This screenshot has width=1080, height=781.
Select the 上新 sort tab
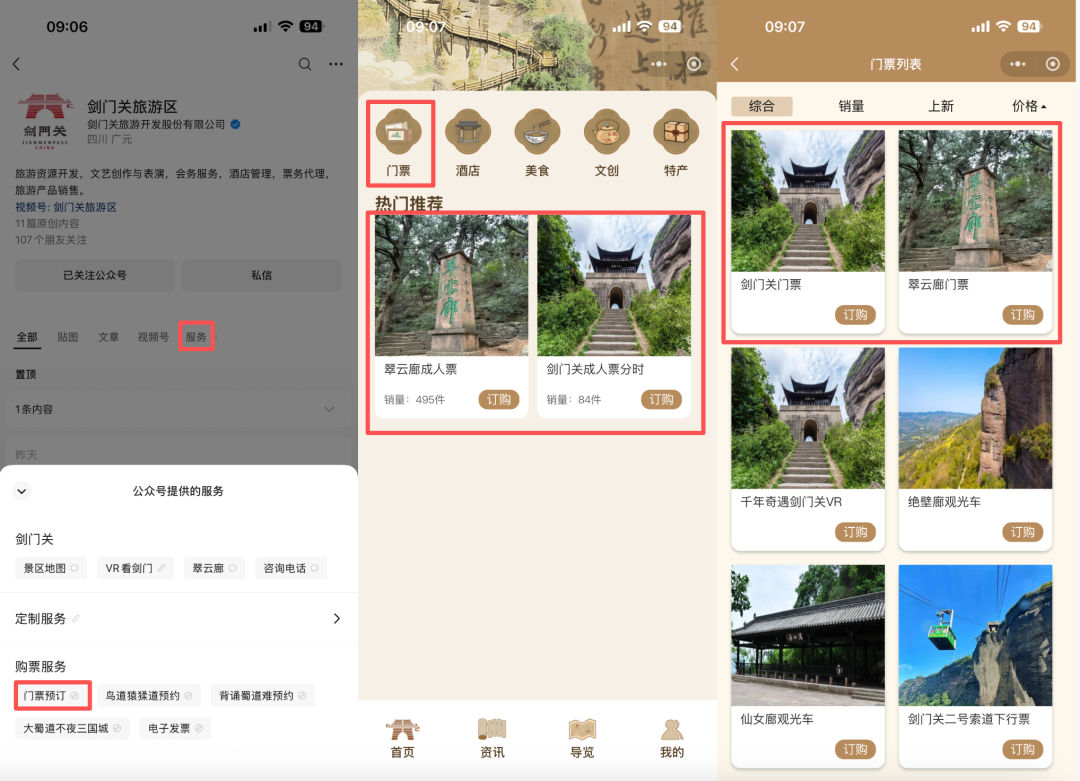click(x=941, y=106)
